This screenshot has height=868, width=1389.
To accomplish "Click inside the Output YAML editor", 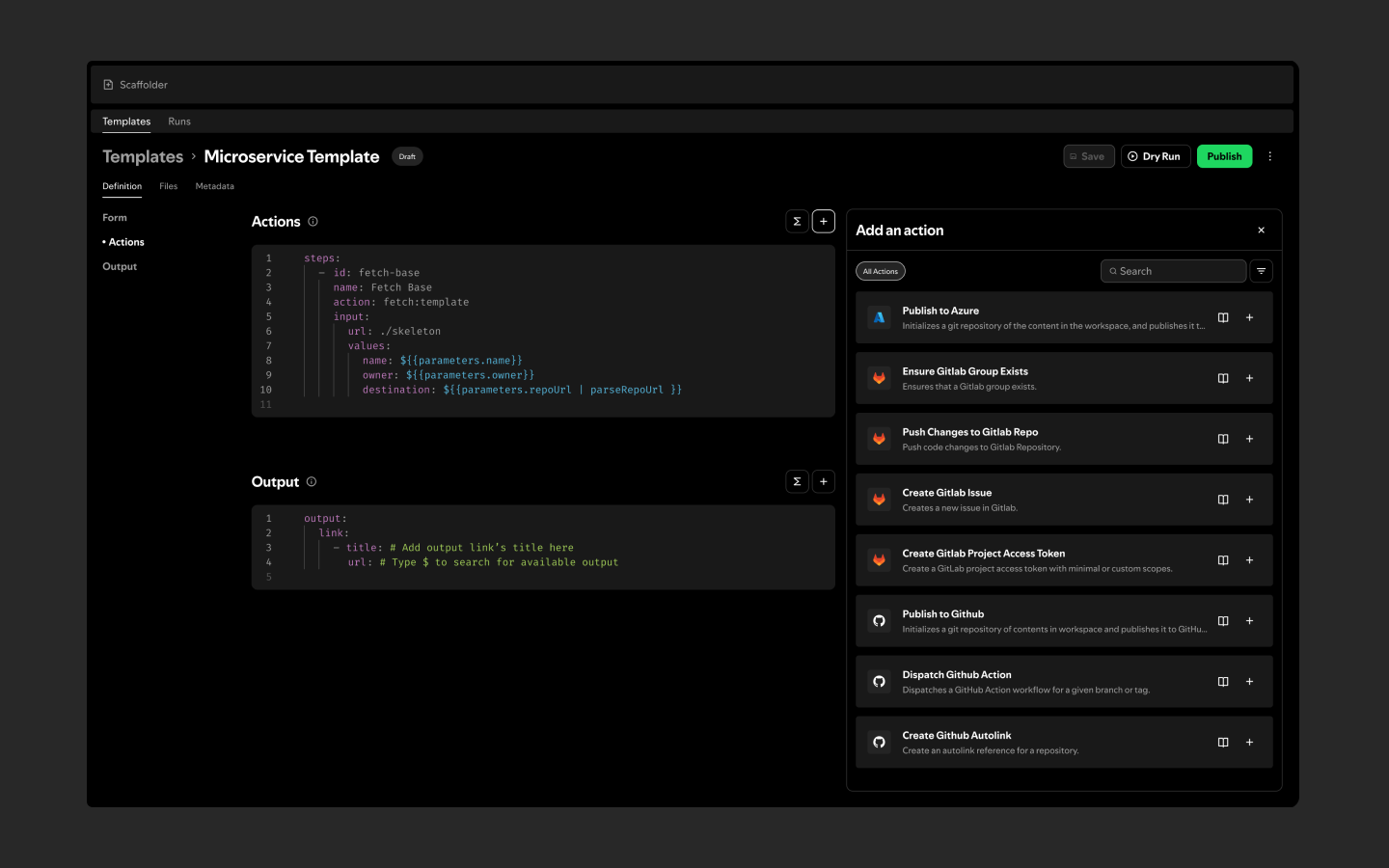I will tap(543, 547).
